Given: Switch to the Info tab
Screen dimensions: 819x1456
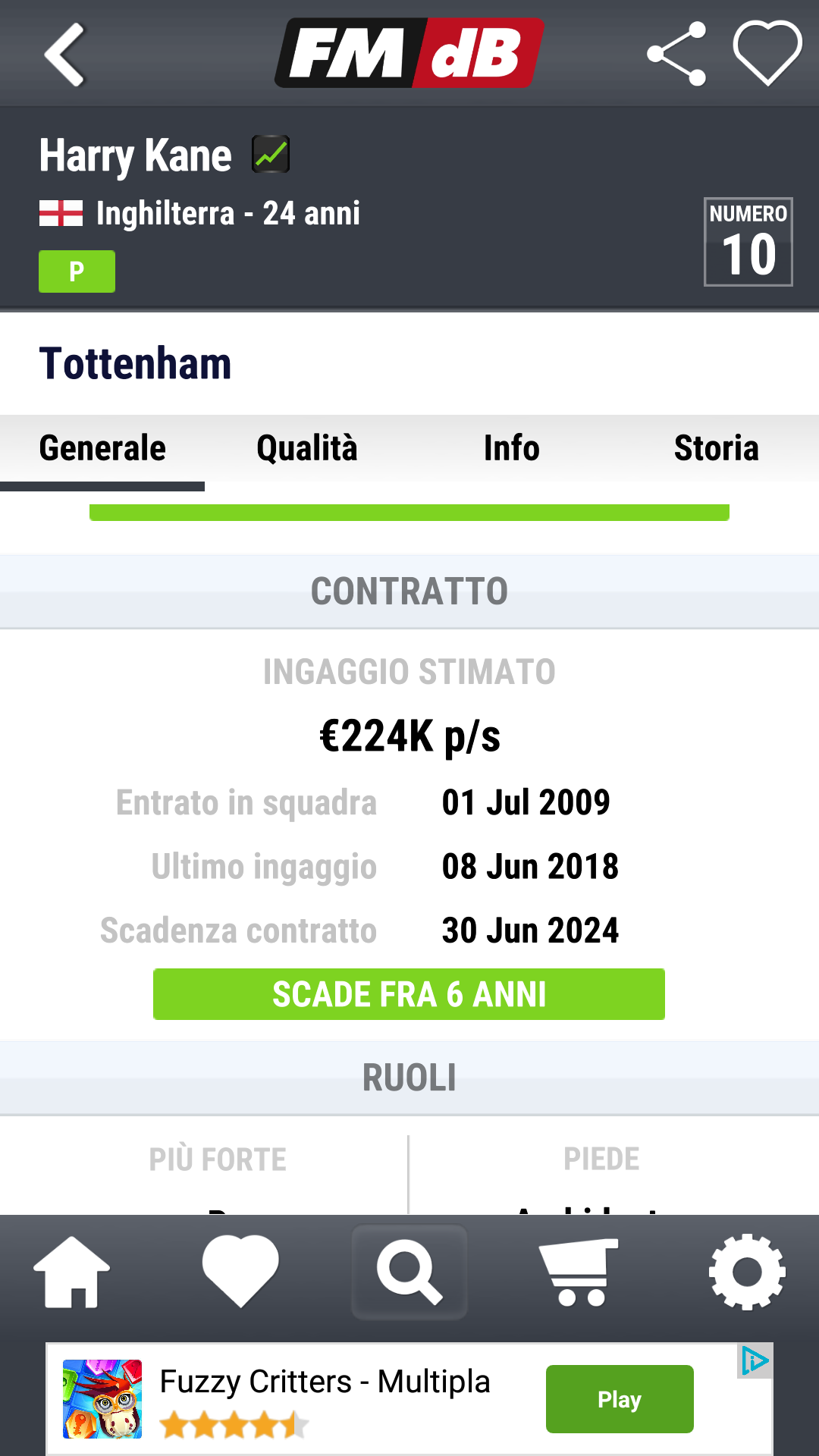Looking at the screenshot, I should pyautogui.click(x=512, y=448).
